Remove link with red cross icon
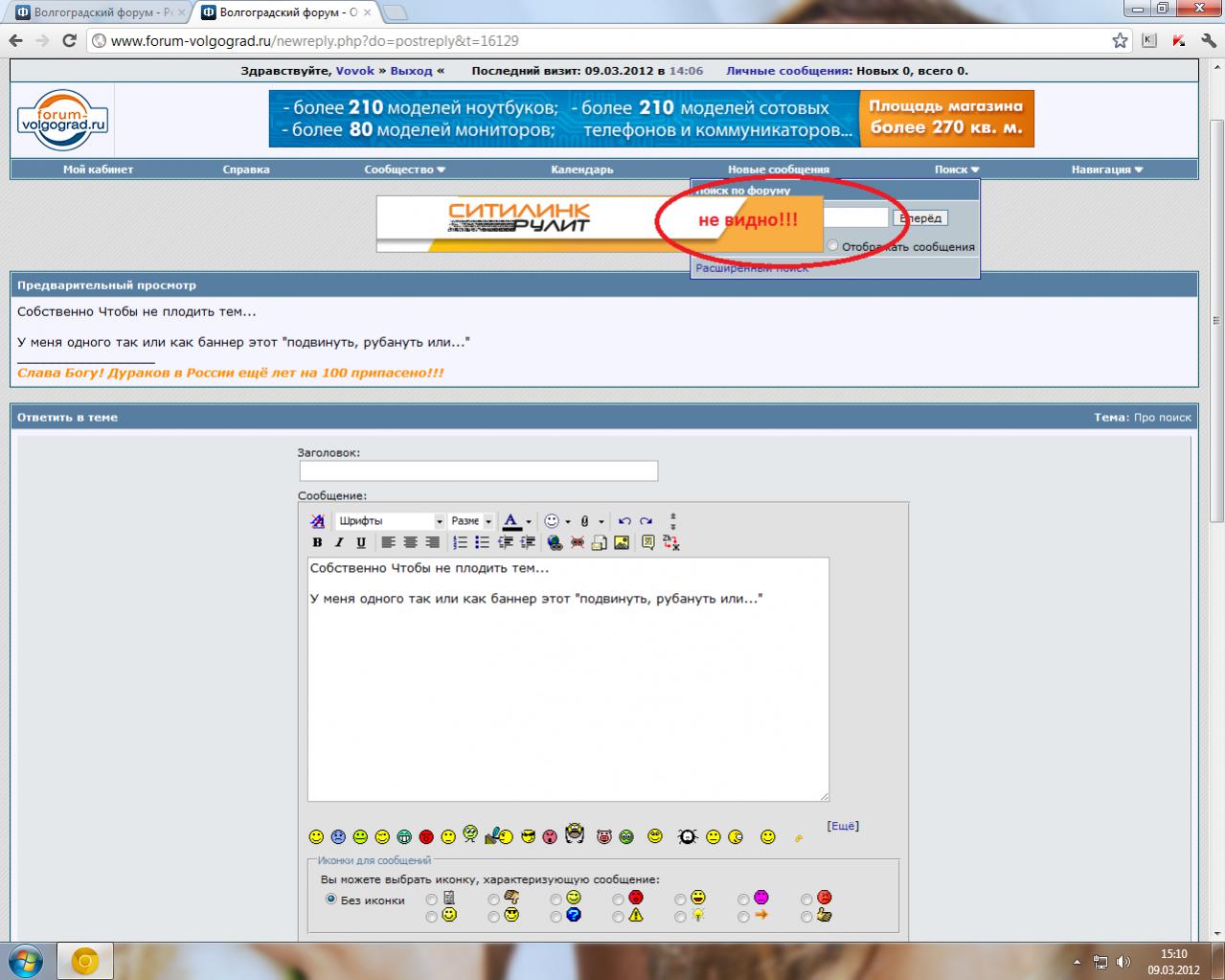Viewport: 1225px width, 980px height. [x=578, y=542]
